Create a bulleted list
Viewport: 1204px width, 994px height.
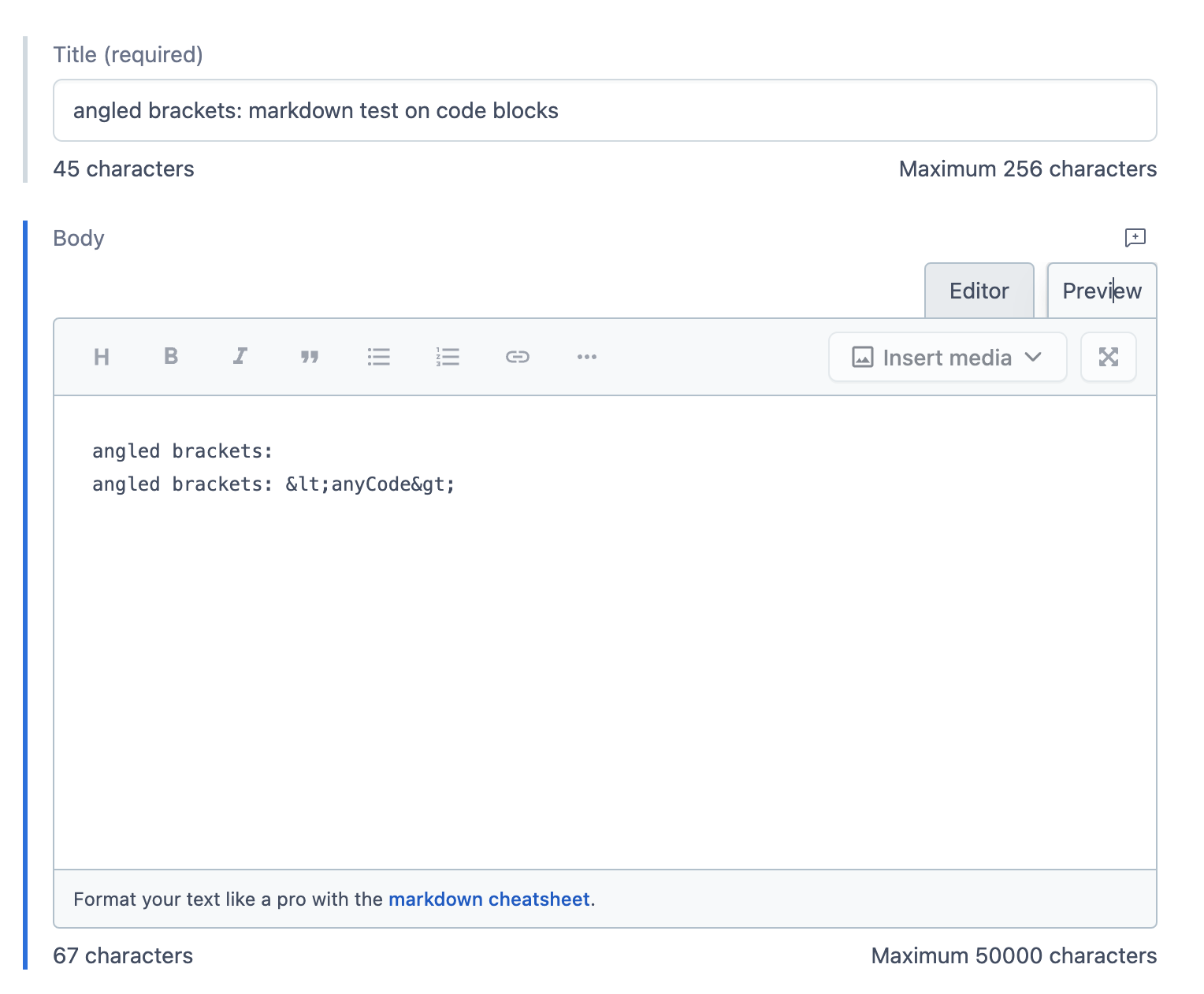click(378, 357)
